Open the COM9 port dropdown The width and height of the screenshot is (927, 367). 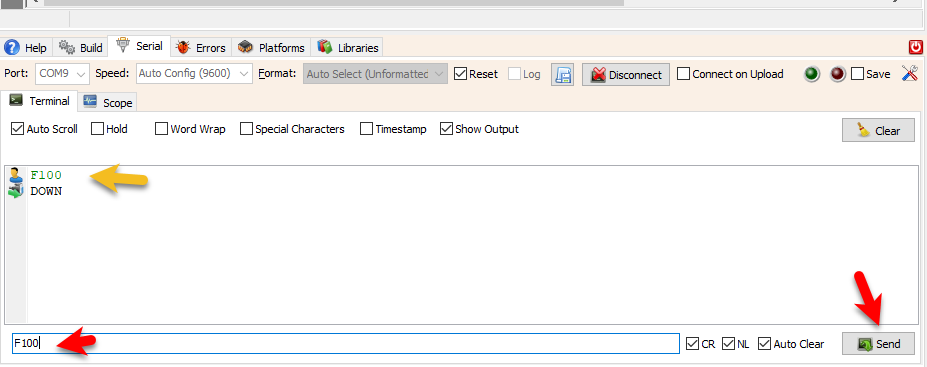point(63,74)
